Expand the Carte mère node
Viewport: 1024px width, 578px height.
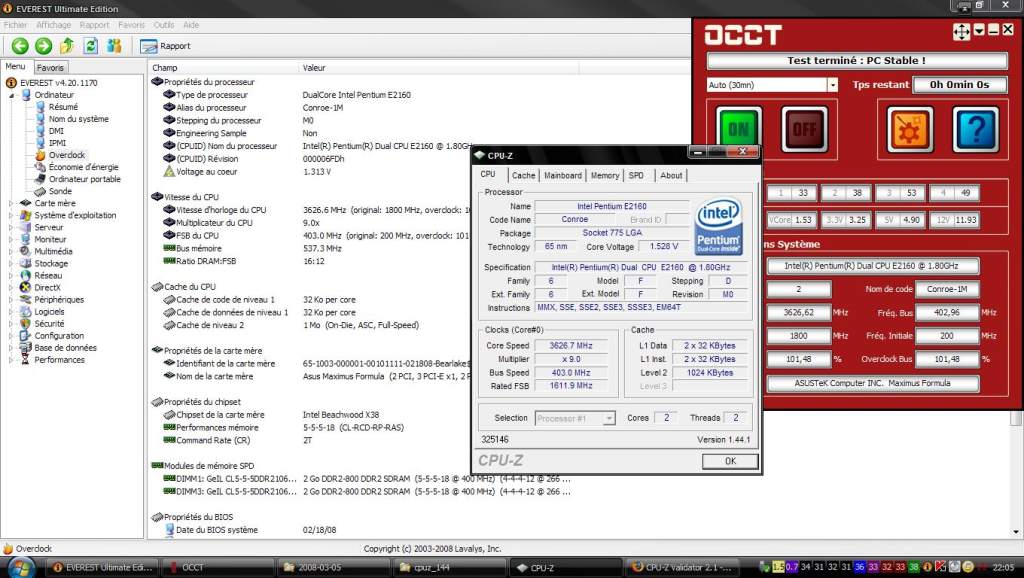[x=11, y=203]
